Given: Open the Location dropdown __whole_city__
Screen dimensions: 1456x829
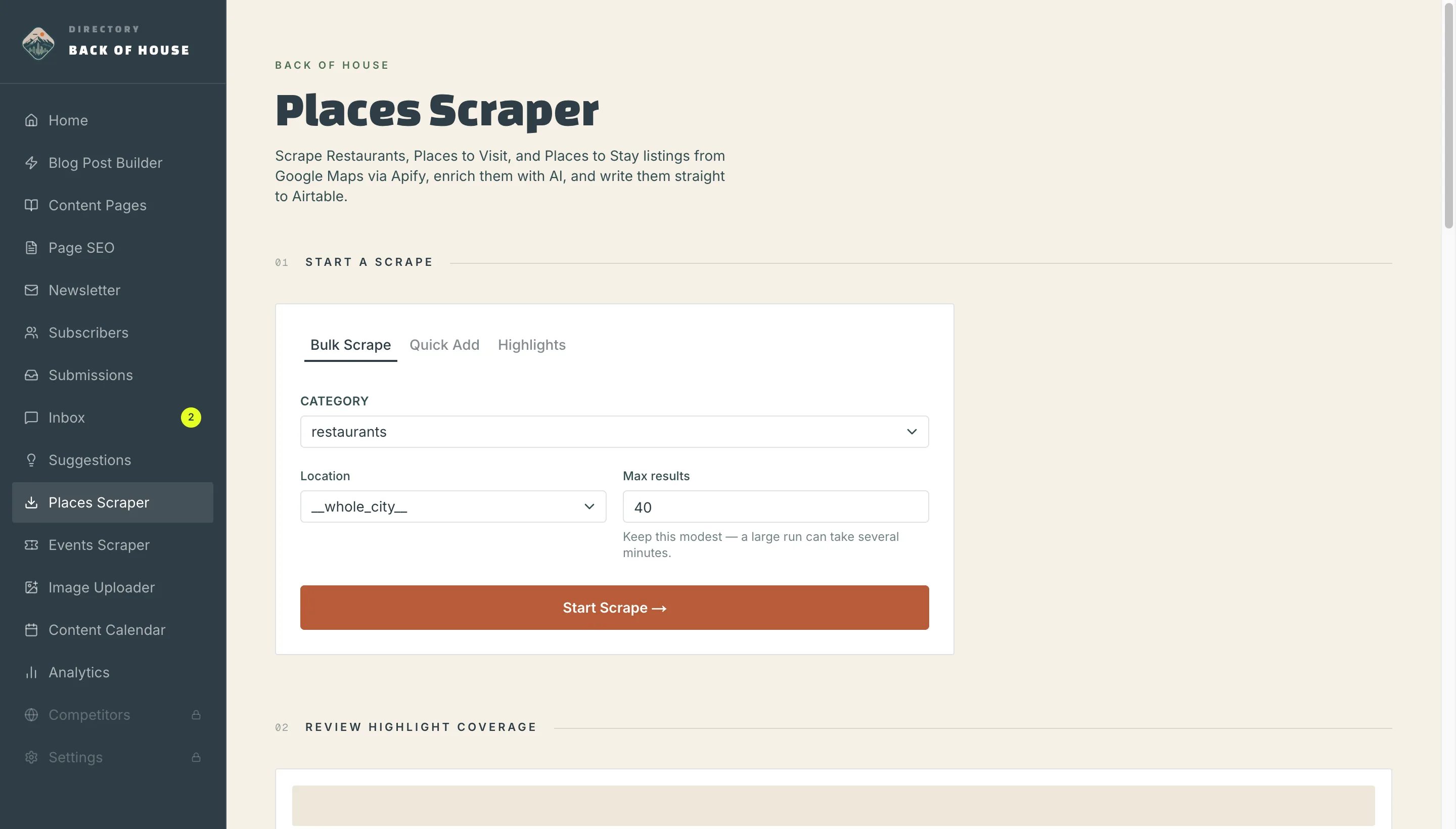Looking at the screenshot, I should (453, 506).
